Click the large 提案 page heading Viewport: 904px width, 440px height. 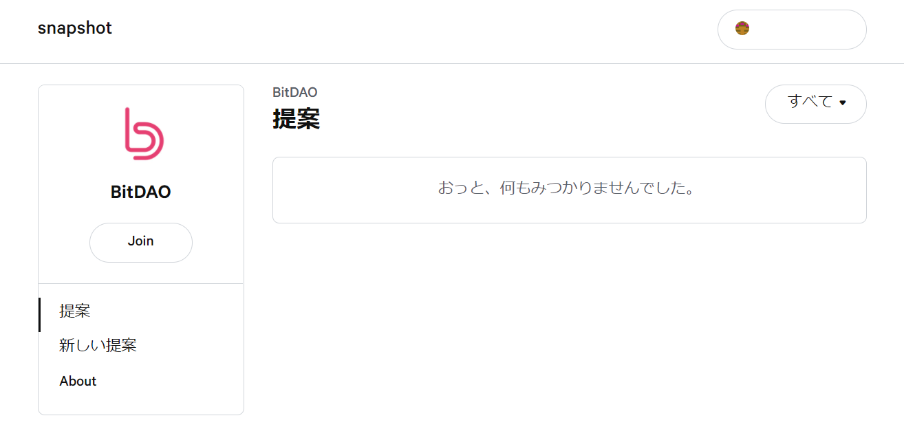[296, 119]
